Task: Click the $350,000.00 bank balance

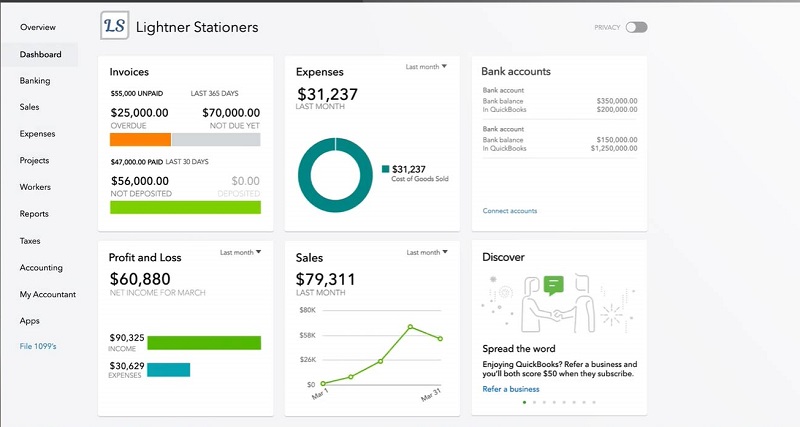Action: (617, 101)
